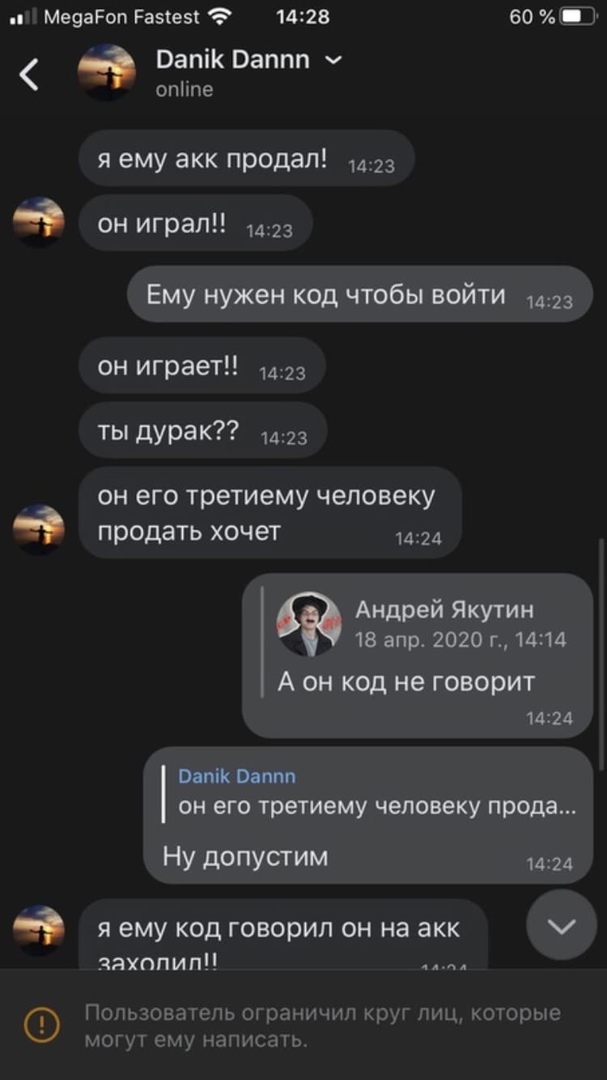Jump to latest messages with down-arrow button
Image resolution: width=607 pixels, height=1080 pixels.
click(561, 926)
